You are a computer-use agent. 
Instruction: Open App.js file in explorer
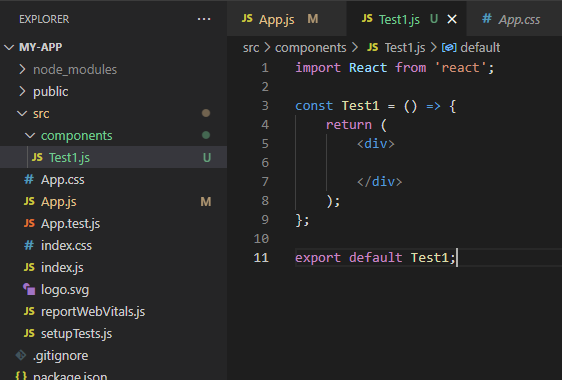(113, 201)
